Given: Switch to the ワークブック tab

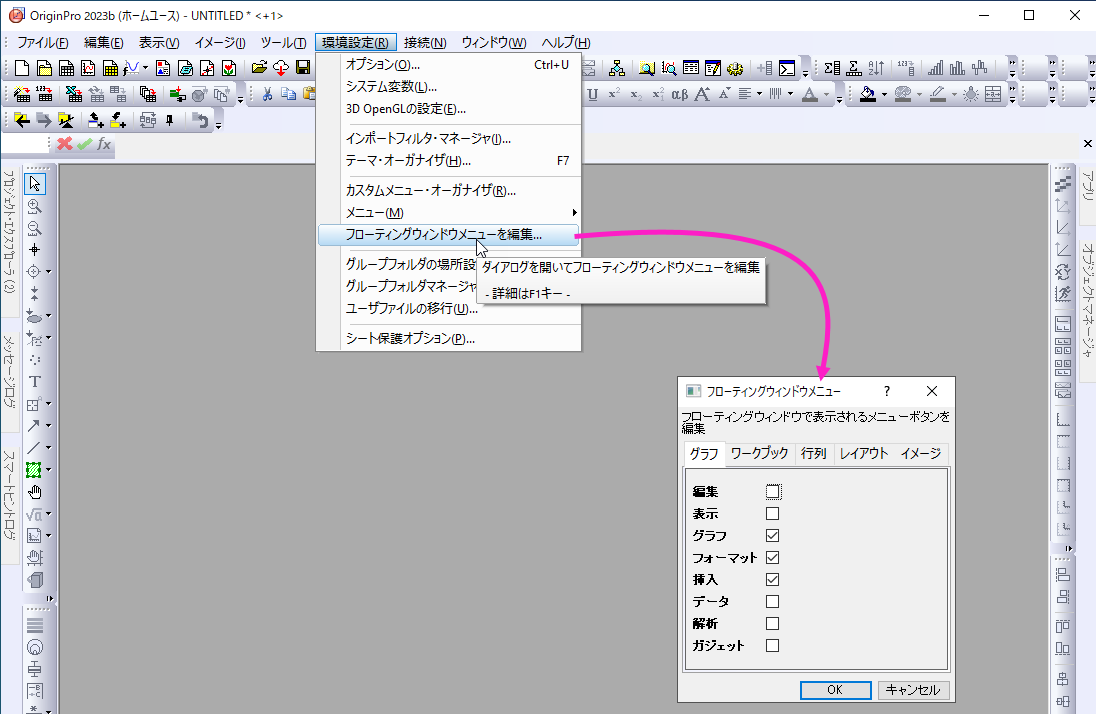Looking at the screenshot, I should coord(759,453).
